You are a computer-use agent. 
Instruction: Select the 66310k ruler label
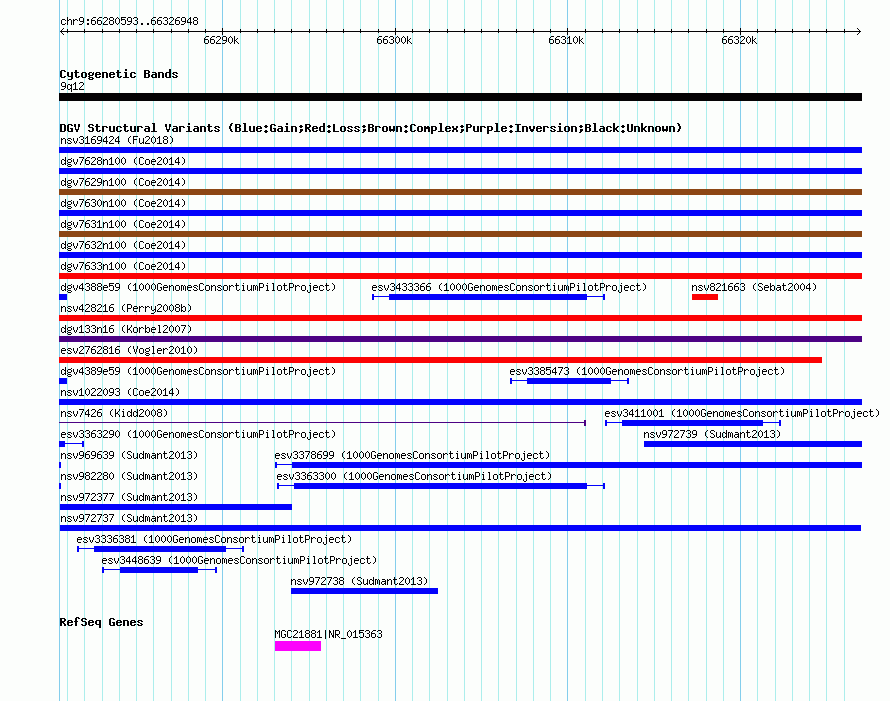click(x=566, y=40)
